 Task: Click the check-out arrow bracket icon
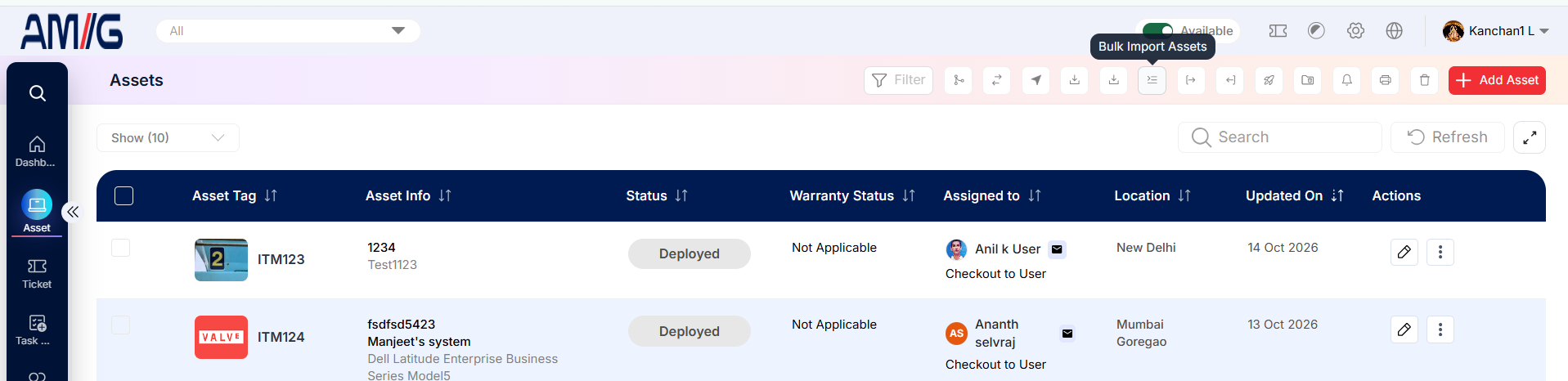coord(1191,80)
